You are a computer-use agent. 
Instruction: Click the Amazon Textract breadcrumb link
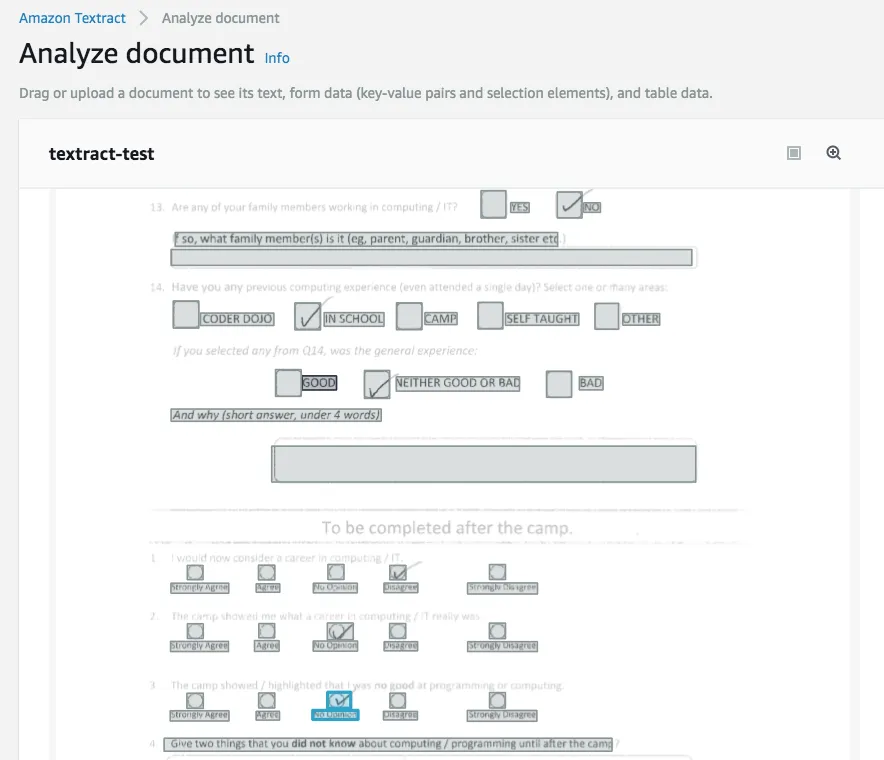click(x=72, y=18)
